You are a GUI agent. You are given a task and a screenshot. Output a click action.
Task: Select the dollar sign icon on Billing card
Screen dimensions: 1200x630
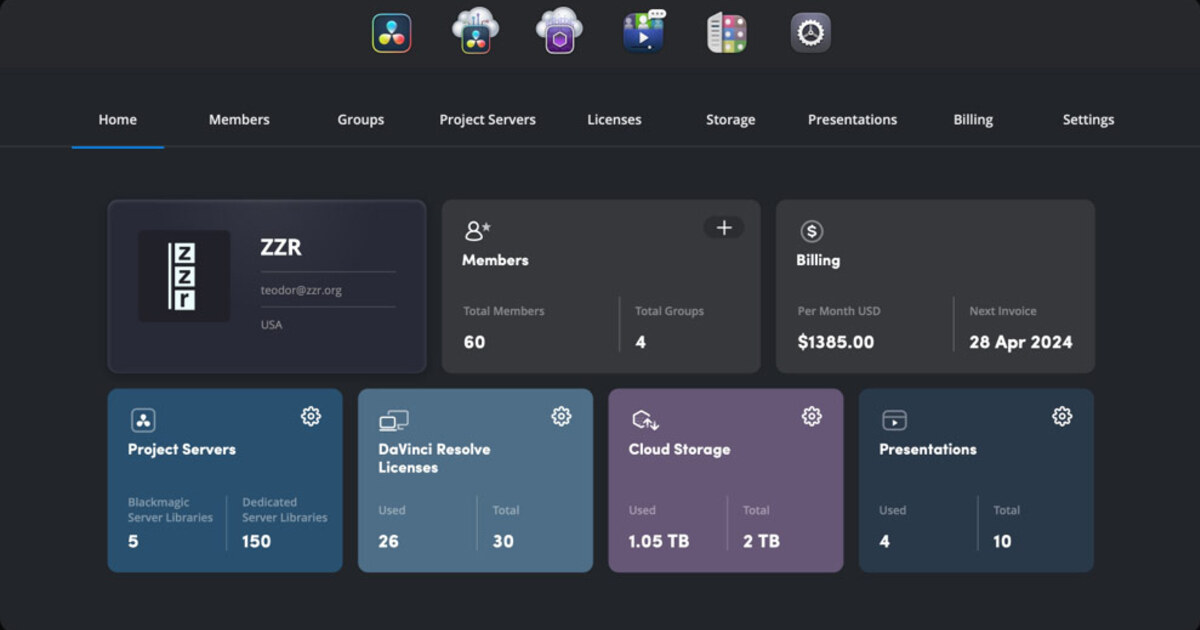pos(811,230)
